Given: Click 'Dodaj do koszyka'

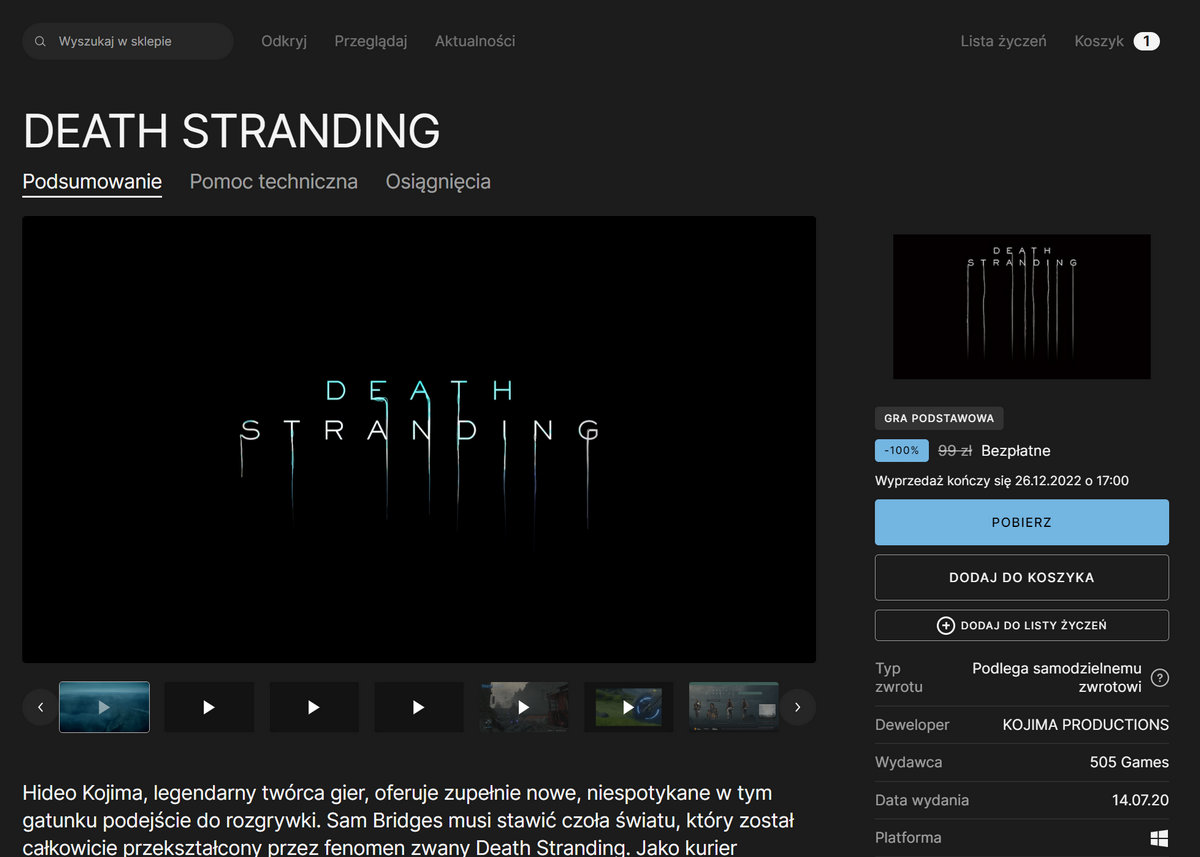Looking at the screenshot, I should pyautogui.click(x=1021, y=577).
